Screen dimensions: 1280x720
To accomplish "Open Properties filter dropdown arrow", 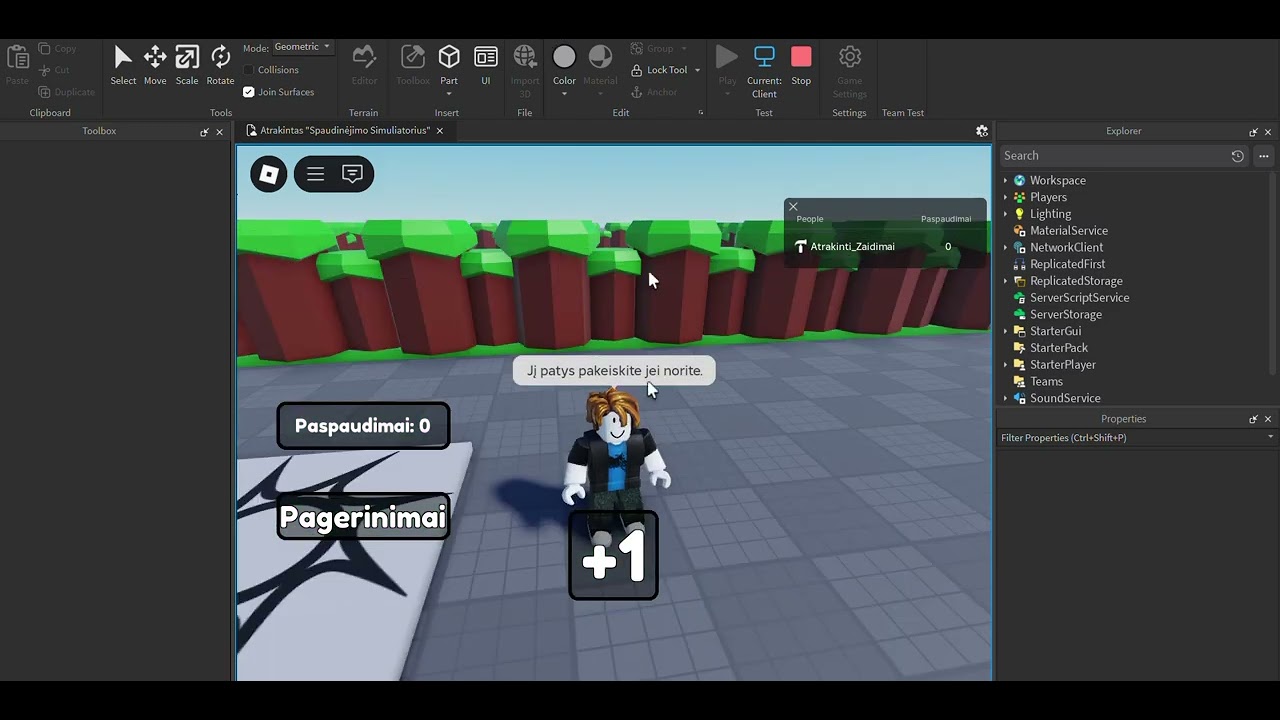I will 1271,437.
